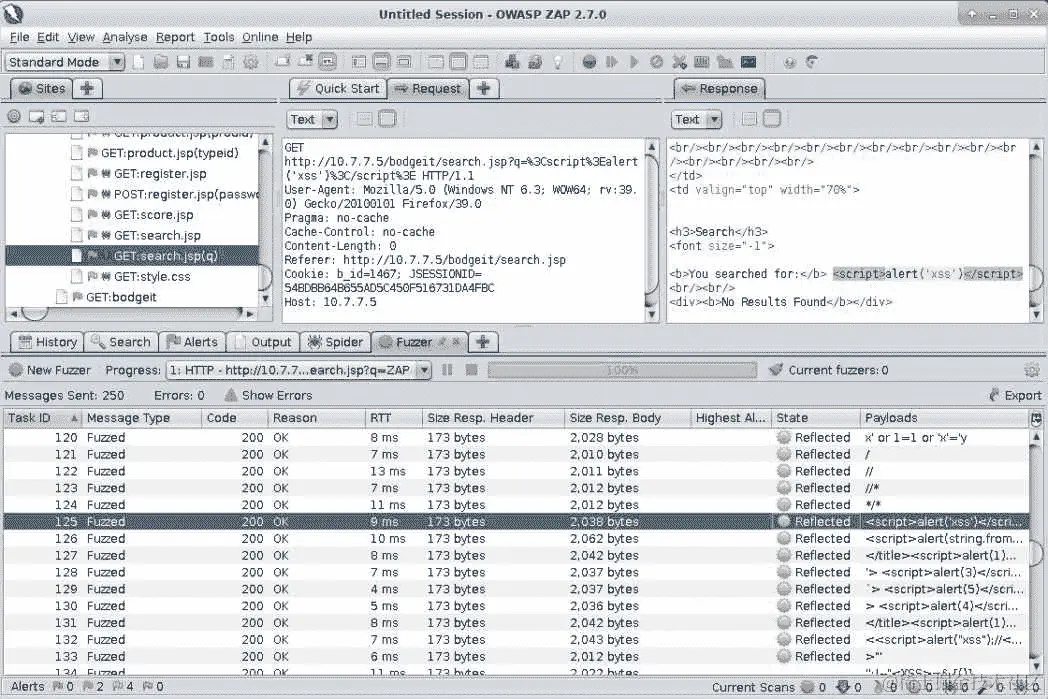Click the green Break on all requests icon
This screenshot has width=1048, height=699.
click(589, 62)
